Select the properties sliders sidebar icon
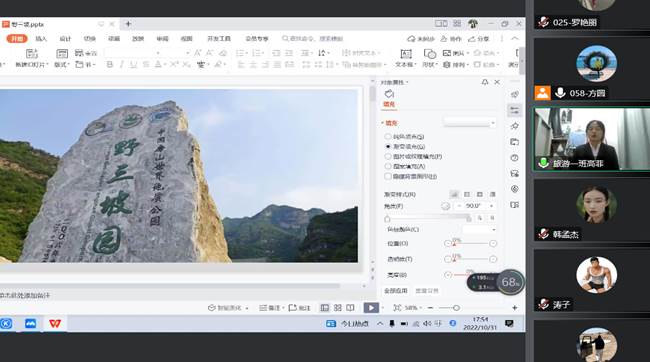The image size is (650, 362). click(x=514, y=110)
